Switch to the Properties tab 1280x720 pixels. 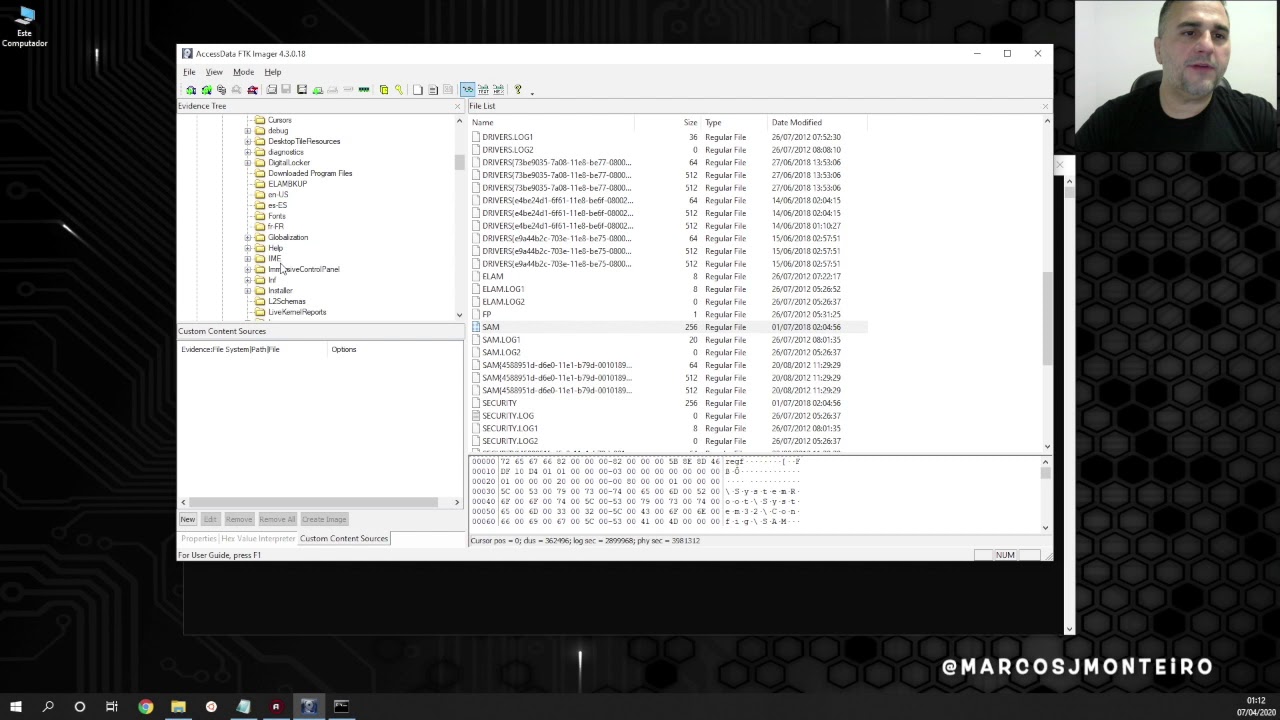coord(199,538)
